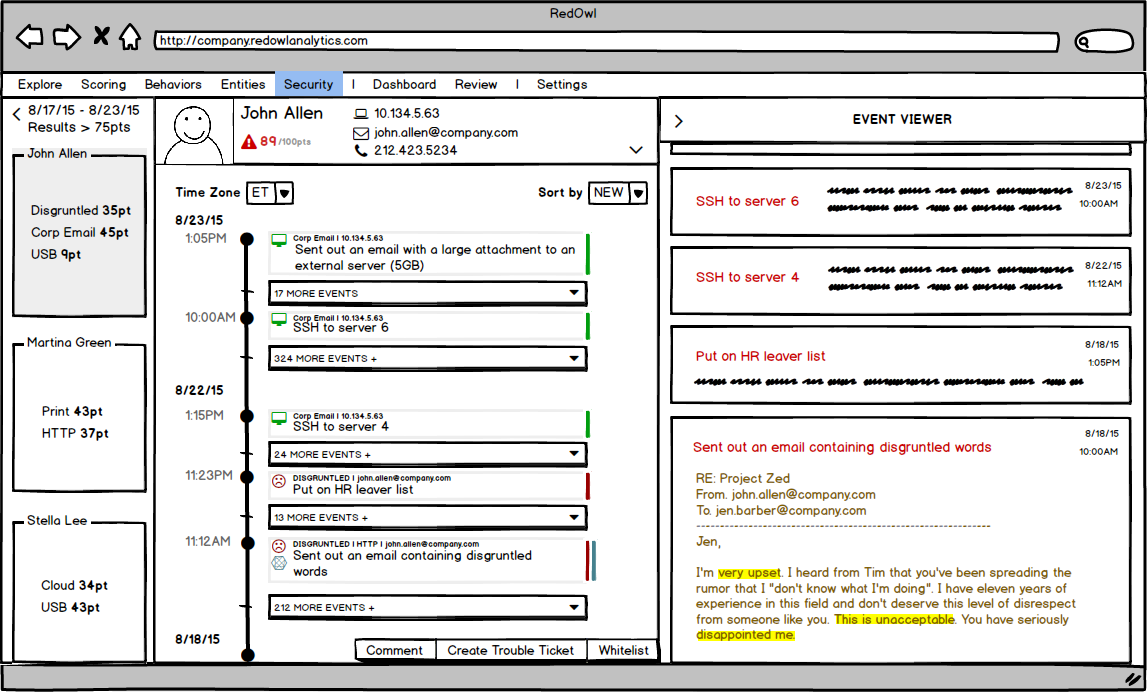Viewport: 1147px width, 692px height.
Task: Expand 13 MORE EVENTS
Action: coord(427,517)
